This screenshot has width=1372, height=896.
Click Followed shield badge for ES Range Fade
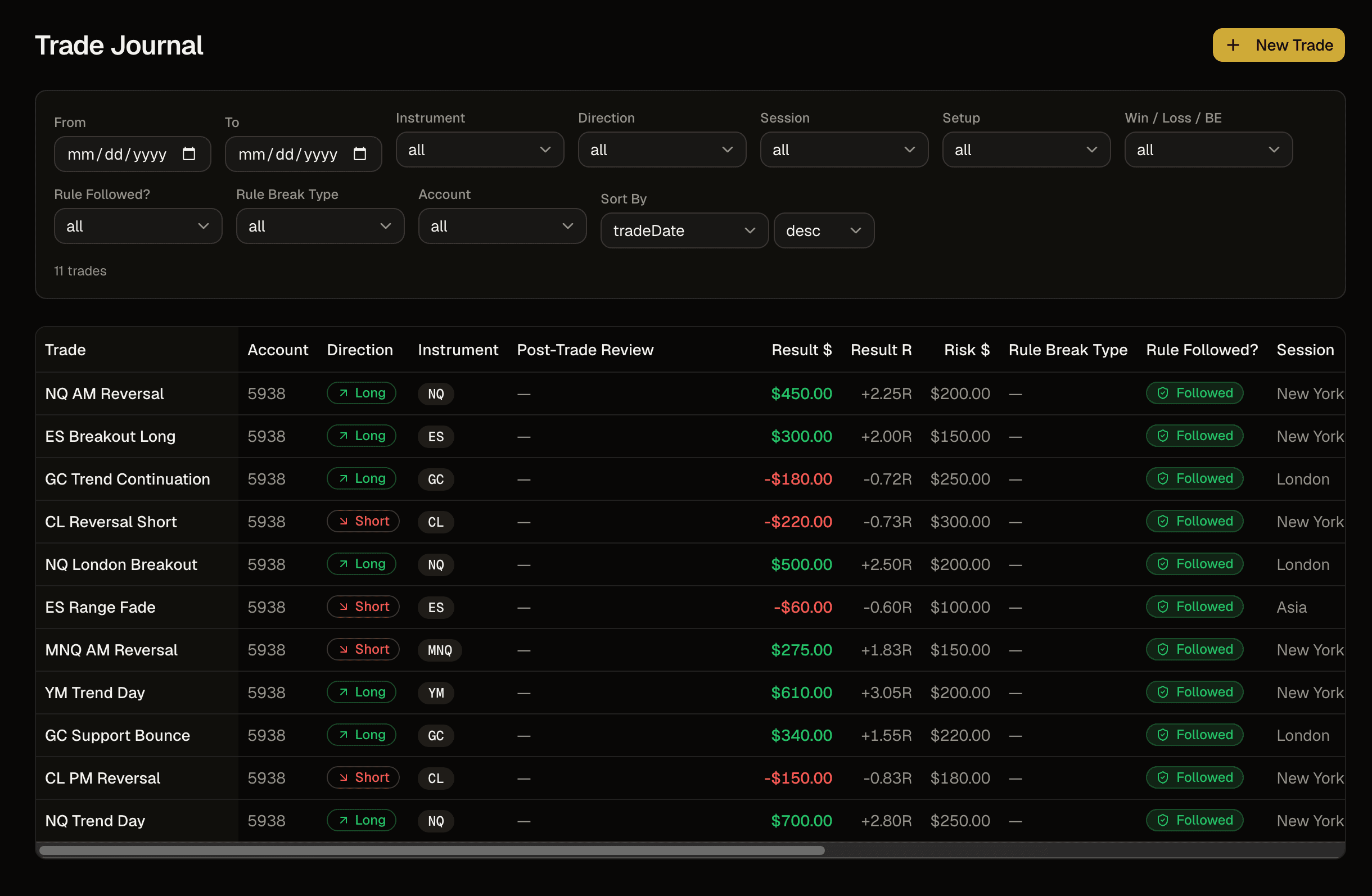tap(1194, 607)
